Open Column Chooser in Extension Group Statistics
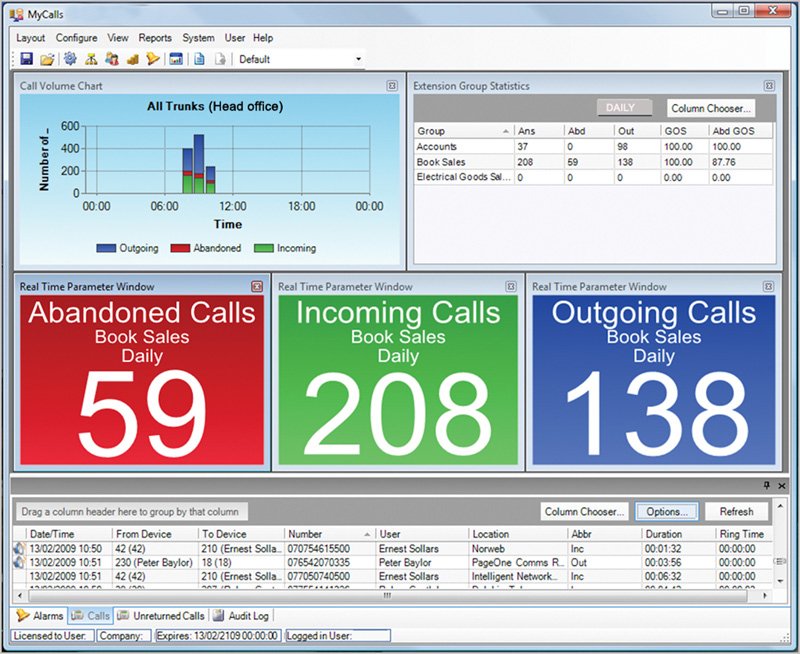Viewport: 800px width, 654px height. coord(711,108)
